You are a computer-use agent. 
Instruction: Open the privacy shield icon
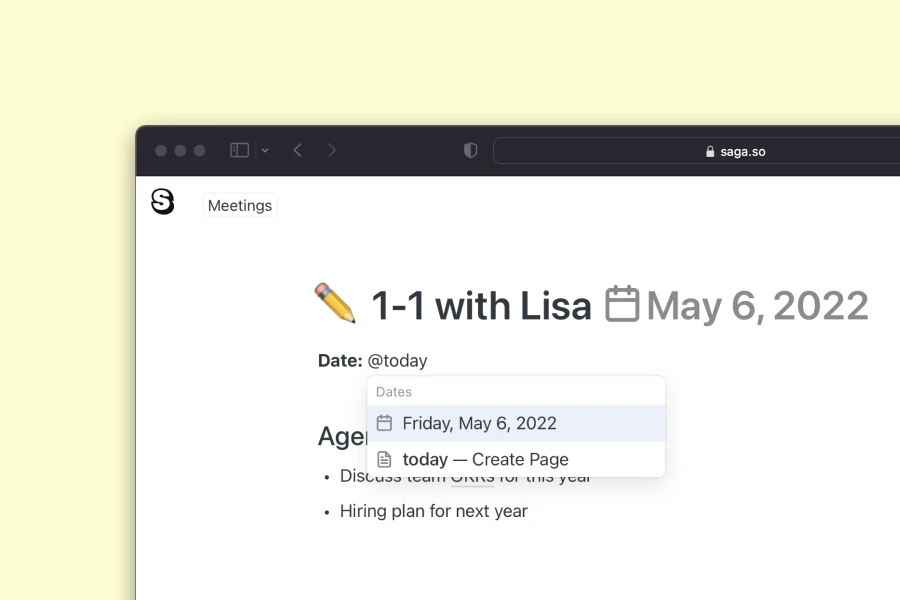(471, 150)
